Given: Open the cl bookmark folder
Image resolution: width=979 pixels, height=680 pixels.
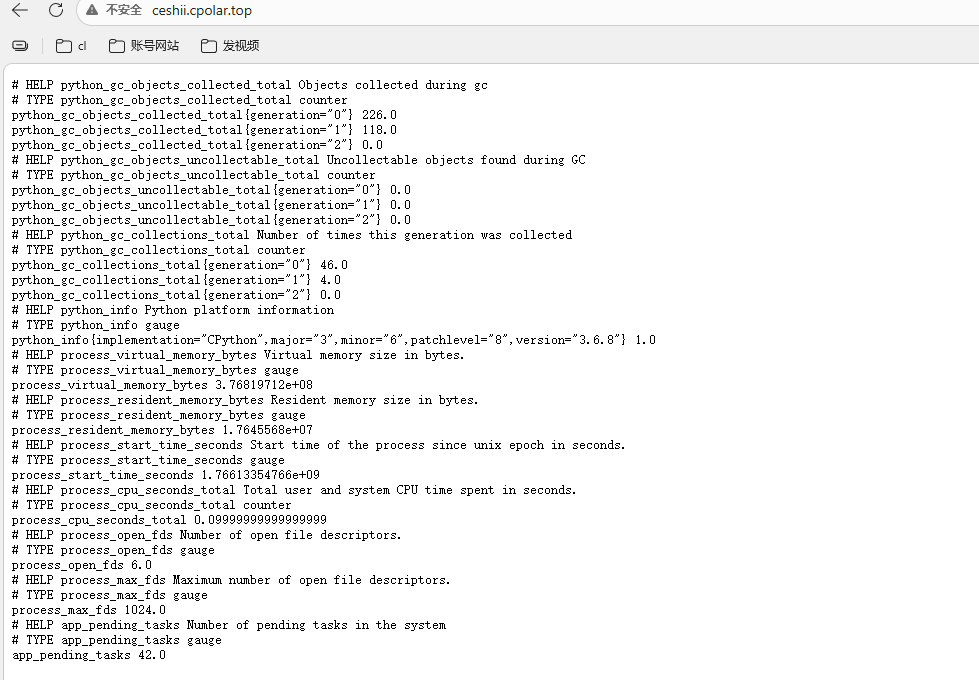Looking at the screenshot, I should pos(71,46).
